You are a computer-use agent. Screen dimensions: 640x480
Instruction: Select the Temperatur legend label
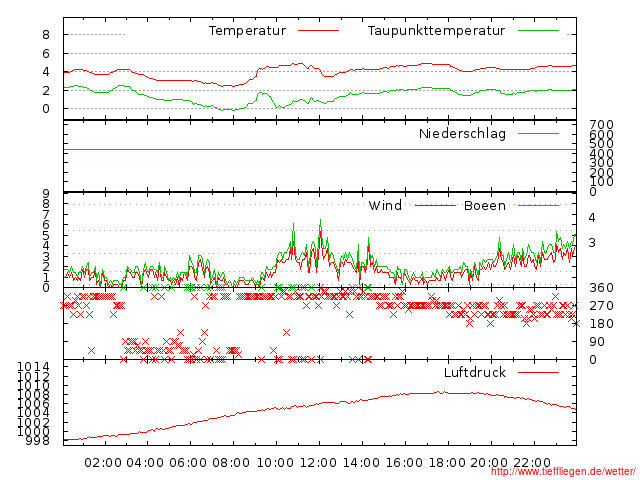point(247,31)
